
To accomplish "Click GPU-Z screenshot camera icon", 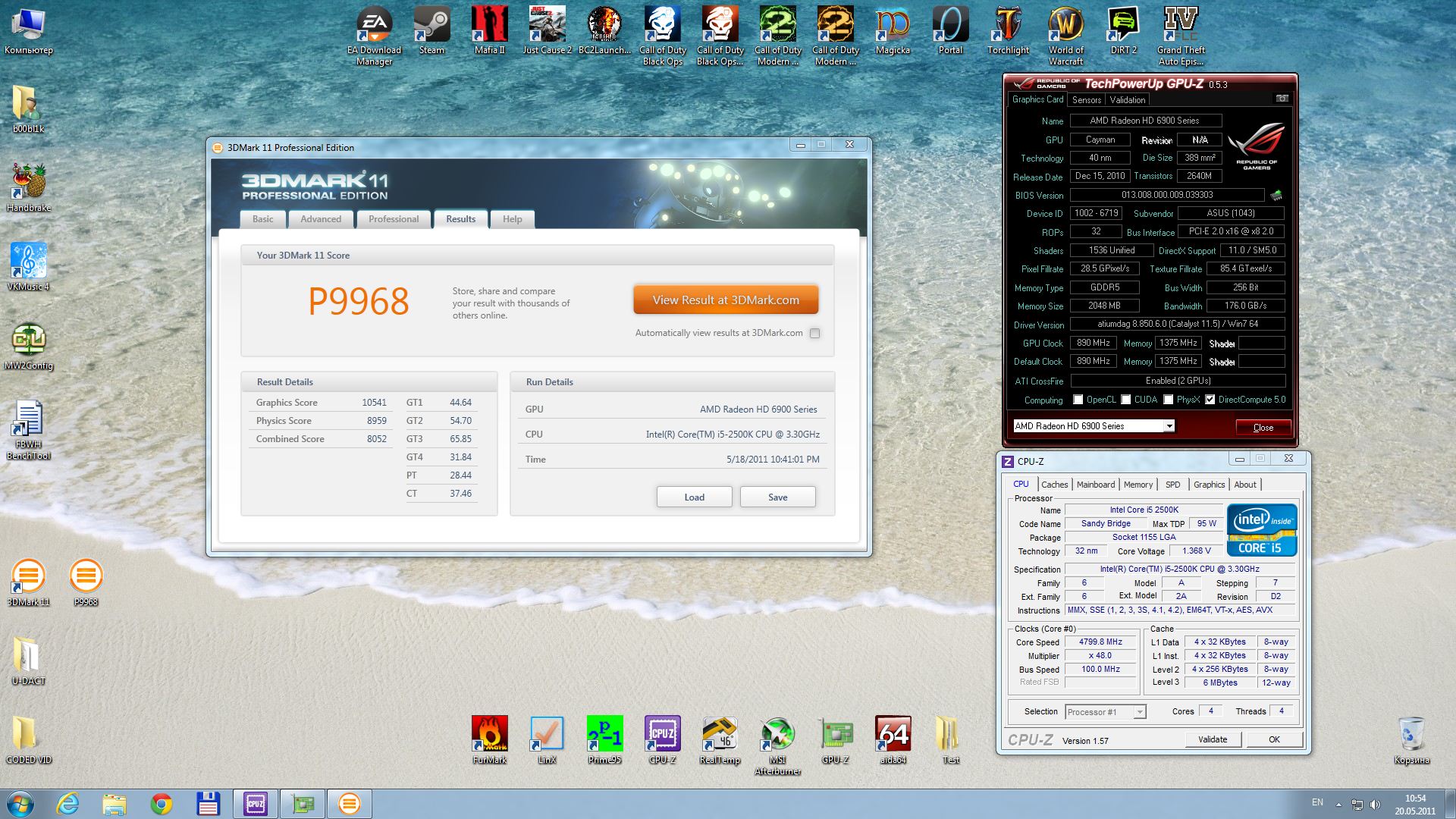I will tap(1282, 99).
